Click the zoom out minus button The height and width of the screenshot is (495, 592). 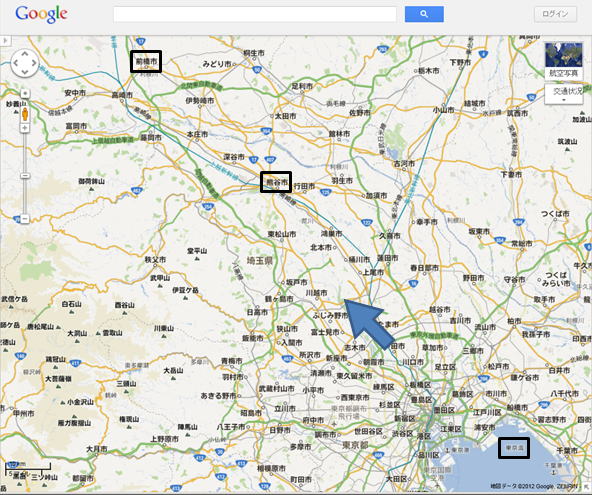click(x=25, y=219)
